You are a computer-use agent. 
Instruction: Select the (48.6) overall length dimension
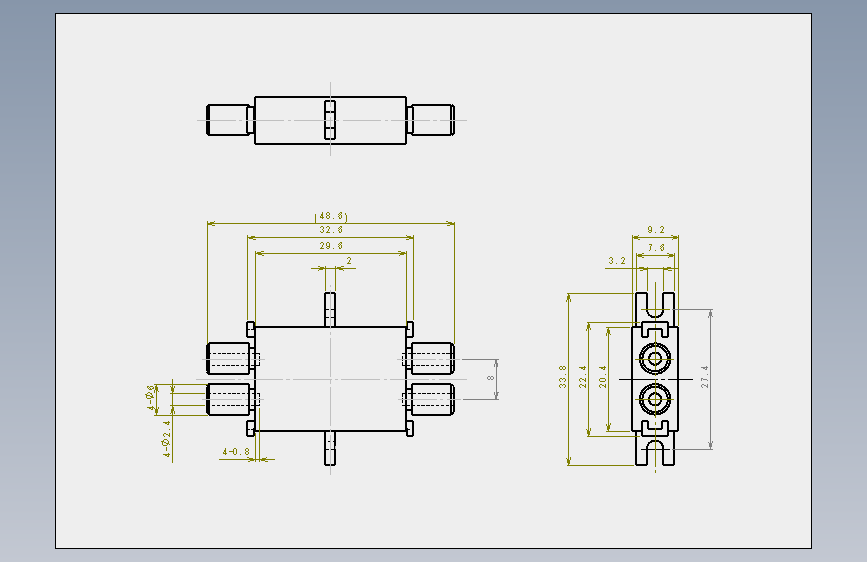(x=331, y=216)
